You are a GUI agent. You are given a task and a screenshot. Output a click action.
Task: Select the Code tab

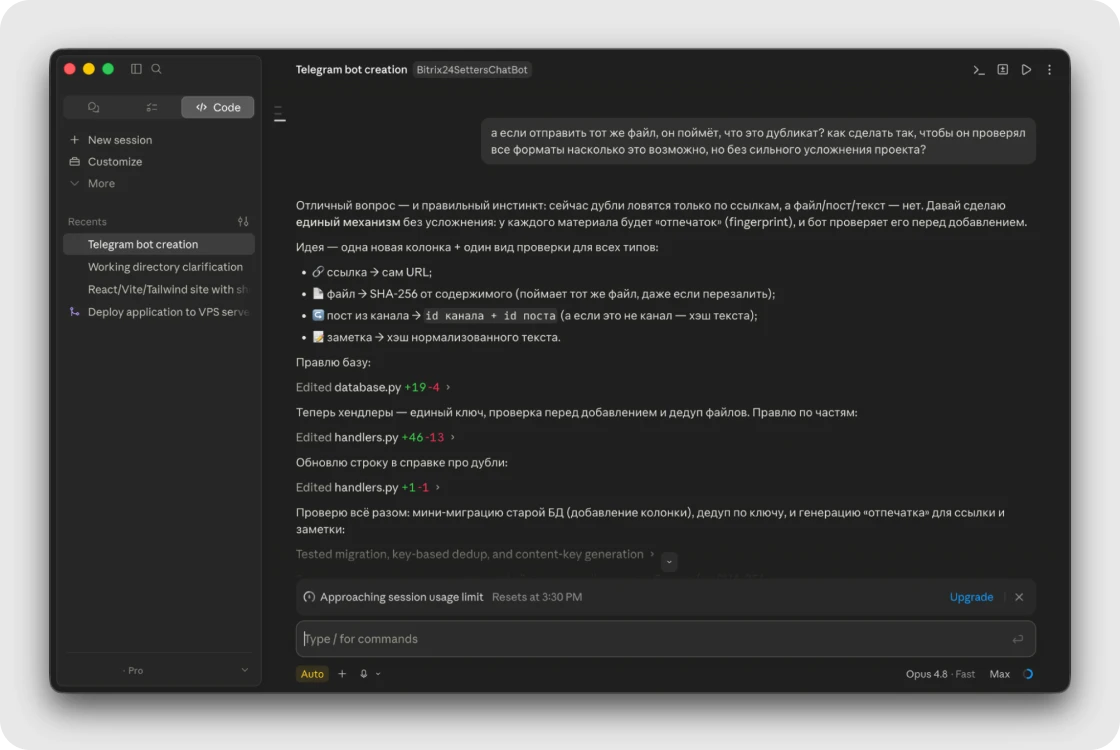[218, 107]
